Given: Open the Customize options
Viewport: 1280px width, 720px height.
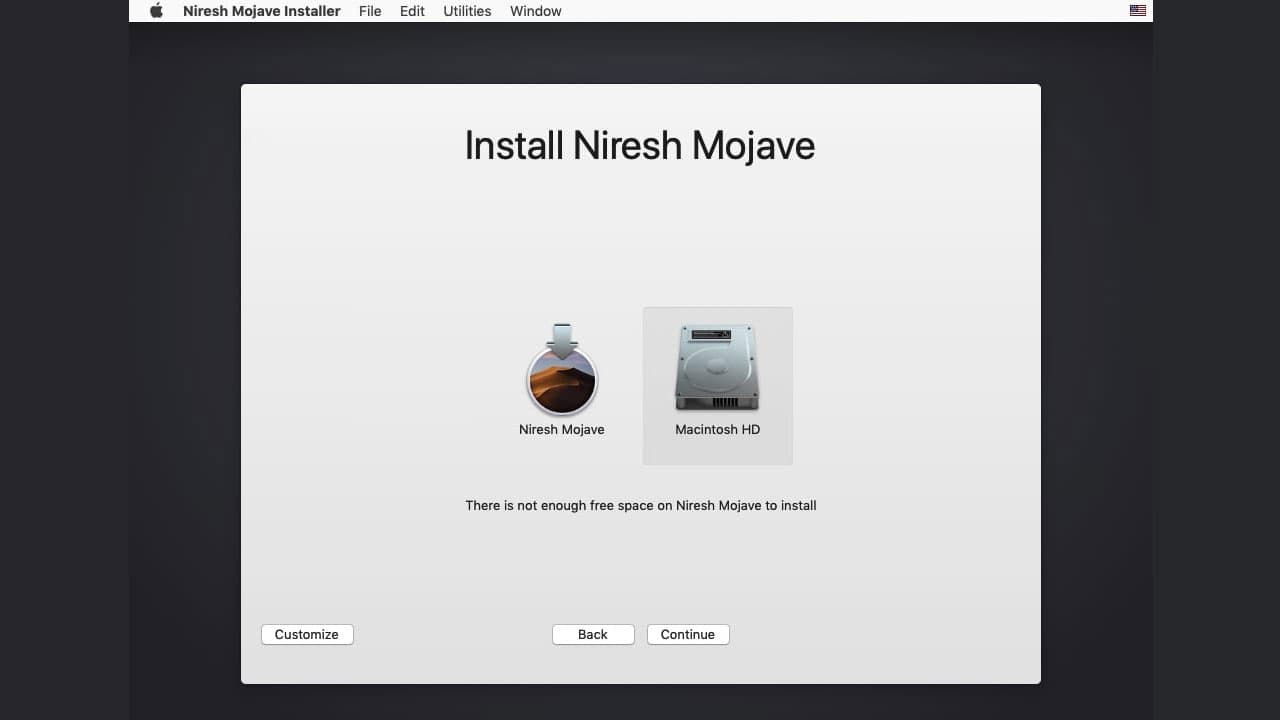Looking at the screenshot, I should pyautogui.click(x=307, y=634).
